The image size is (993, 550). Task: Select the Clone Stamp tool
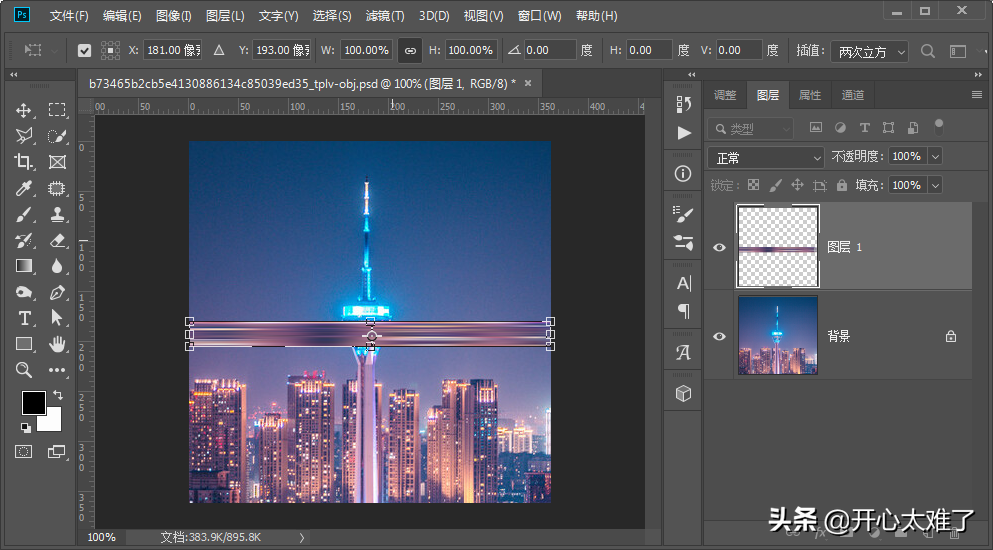(57, 214)
